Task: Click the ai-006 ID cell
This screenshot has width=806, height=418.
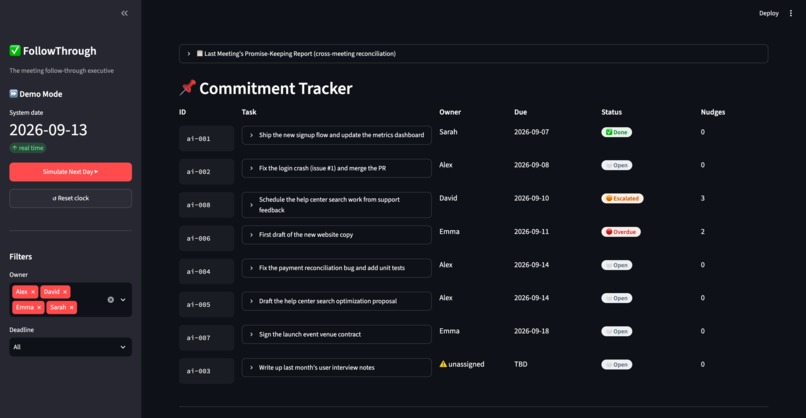Action: click(206, 238)
